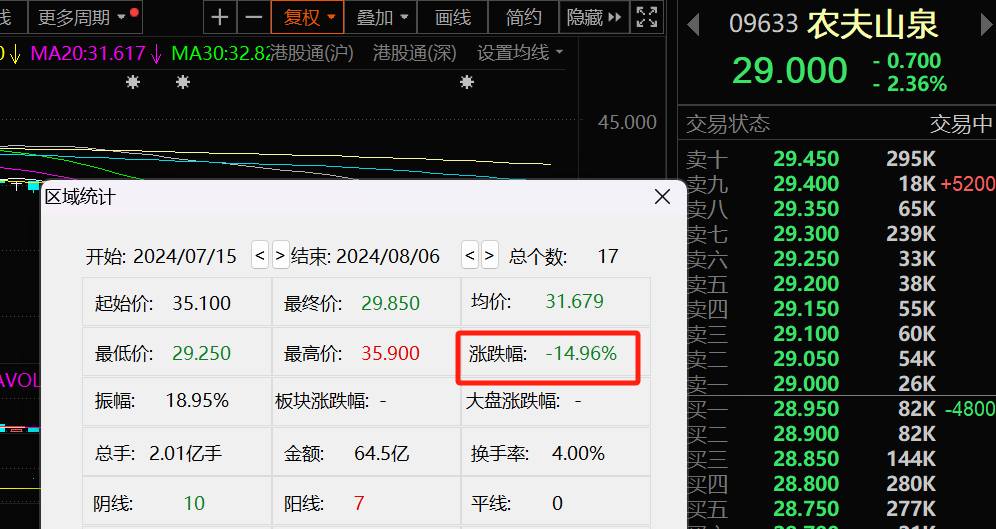996x529 pixels.
Task: Click the 卖九 29.400 order row
Action: pos(841,184)
